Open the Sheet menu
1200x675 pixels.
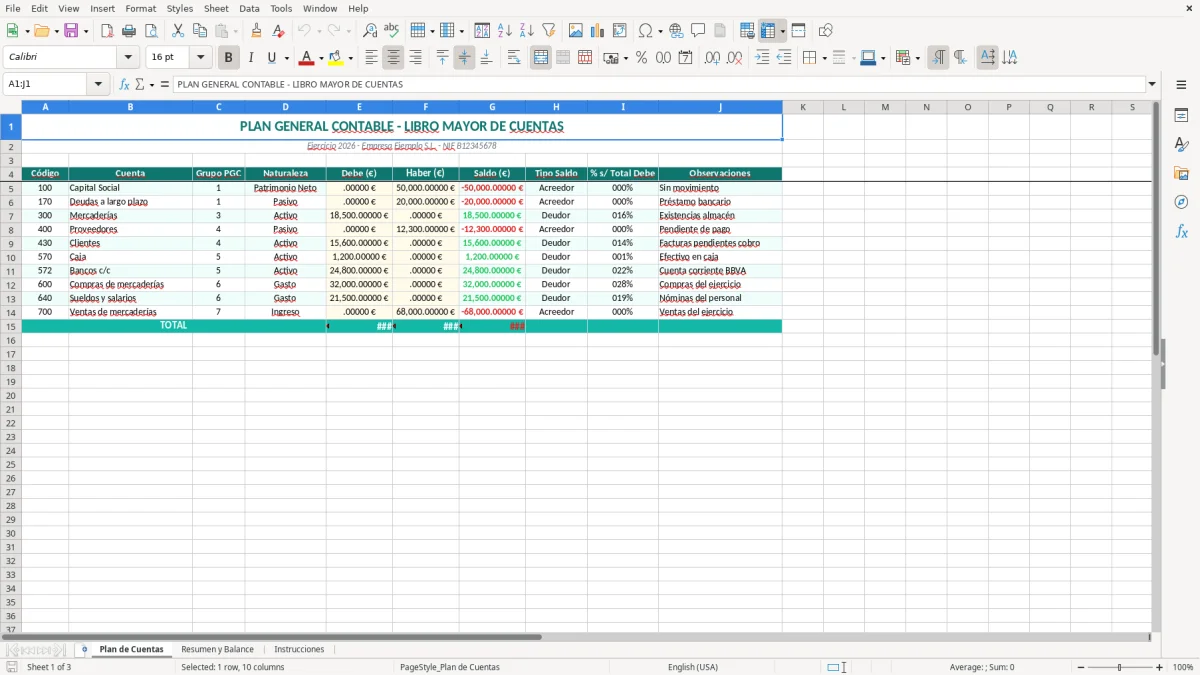point(216,8)
